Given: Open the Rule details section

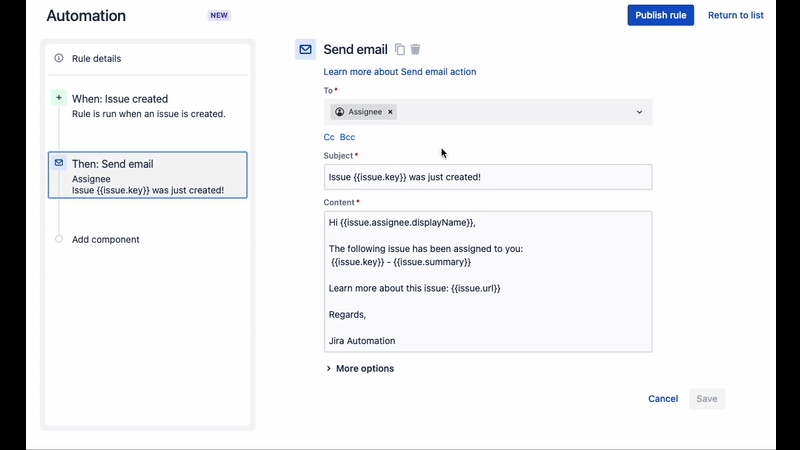Looking at the screenshot, I should click(x=96, y=58).
